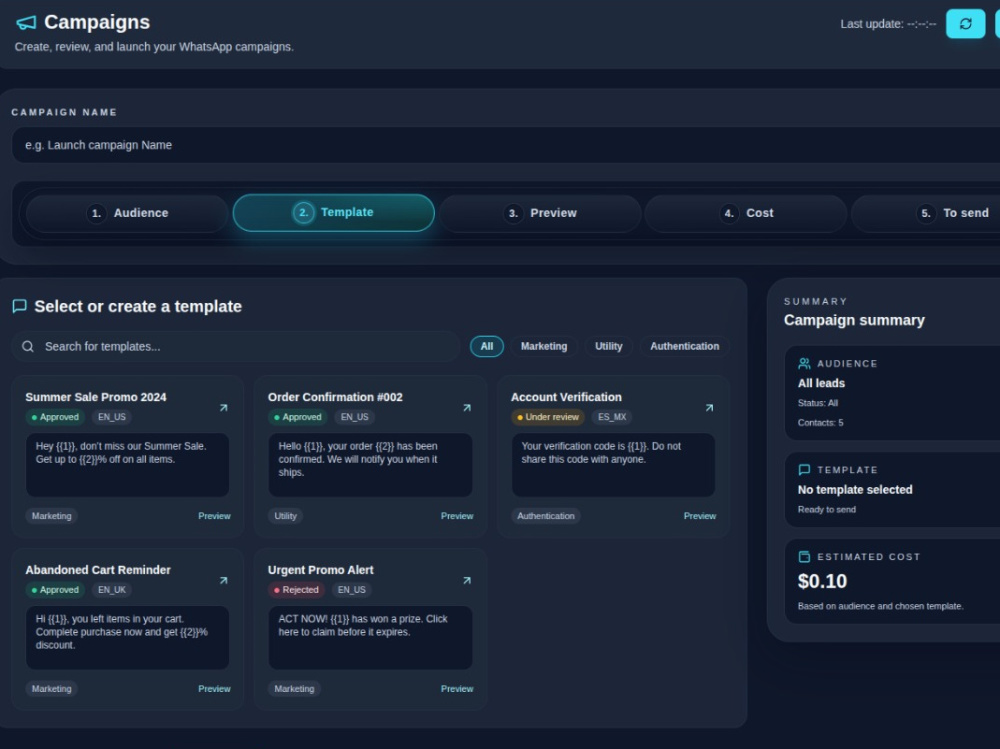Click Marketing tag on Urgent Promo Alert card

(x=294, y=689)
